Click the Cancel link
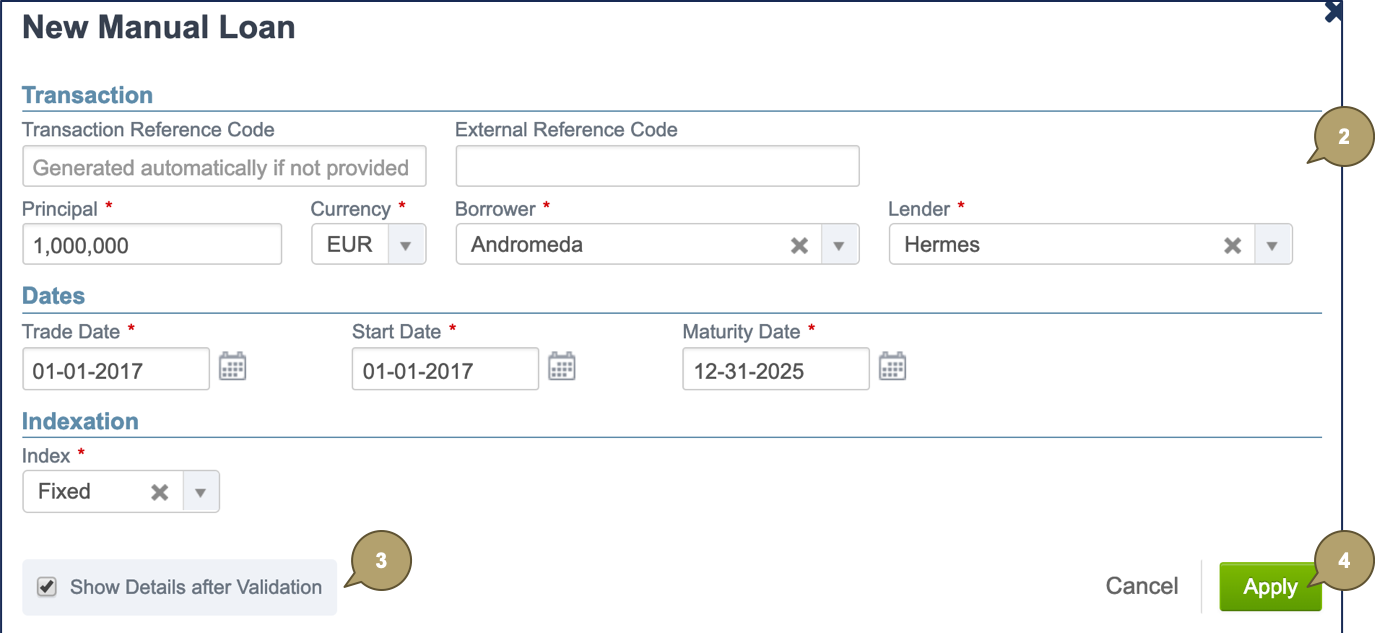 pyautogui.click(x=1142, y=587)
